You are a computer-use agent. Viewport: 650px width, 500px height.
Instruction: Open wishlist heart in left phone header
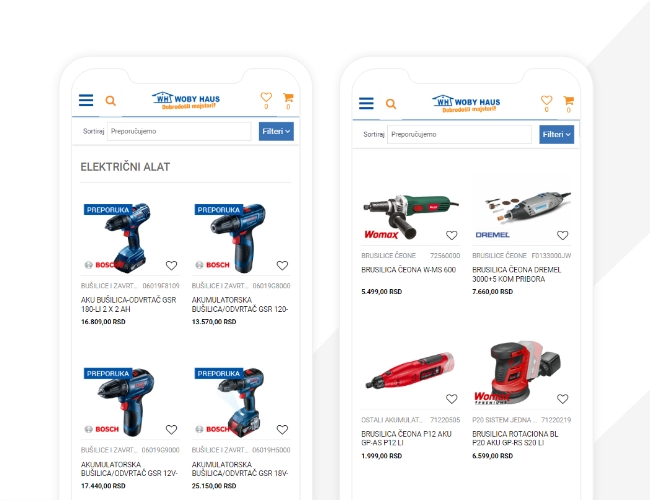266,97
